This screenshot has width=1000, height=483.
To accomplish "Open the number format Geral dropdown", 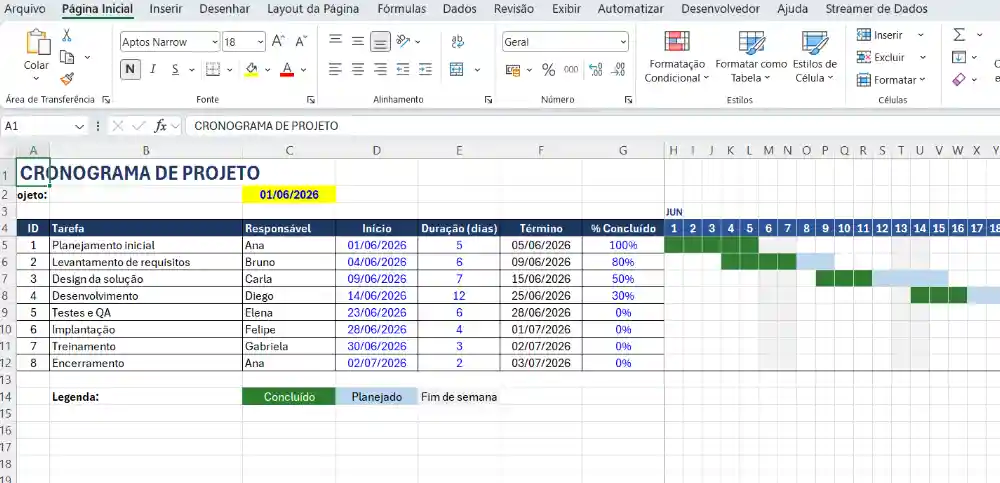I will [623, 42].
